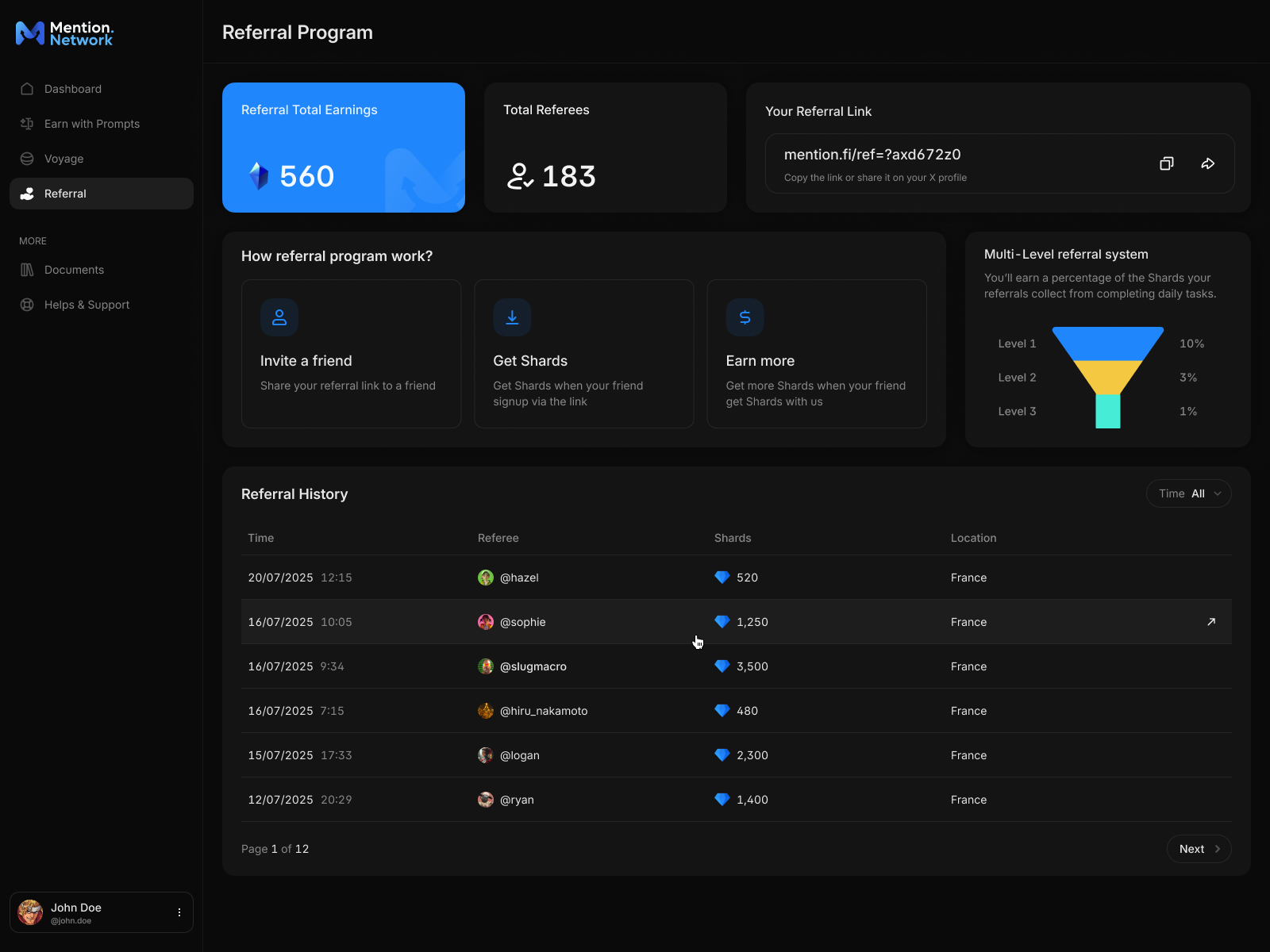Click the shard gem next to 1,250
Screen dimensions: 1270x952
pos(722,622)
